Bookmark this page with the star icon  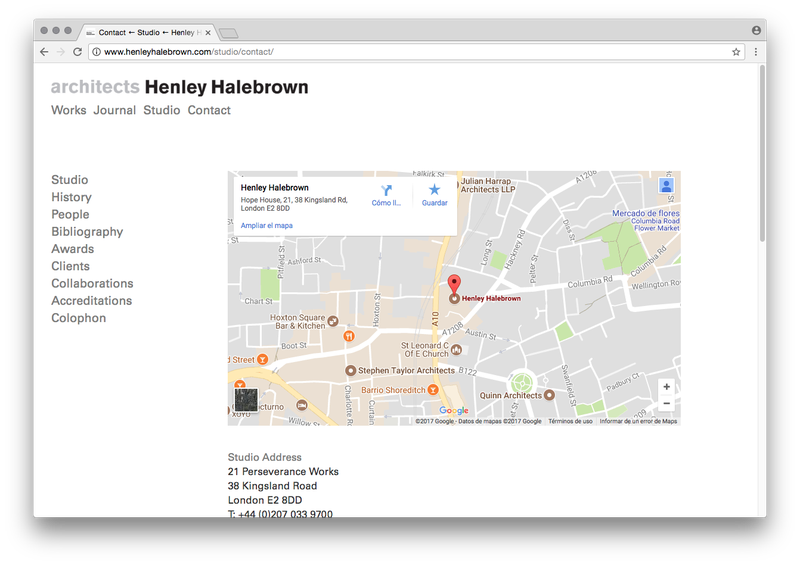(x=736, y=52)
